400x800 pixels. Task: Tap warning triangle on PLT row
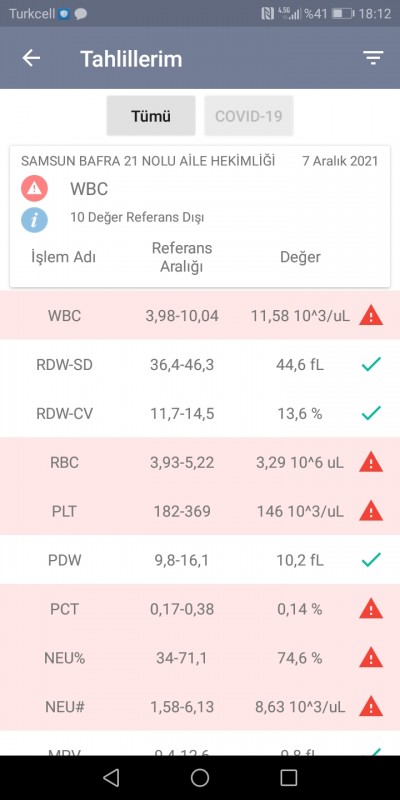tap(371, 511)
